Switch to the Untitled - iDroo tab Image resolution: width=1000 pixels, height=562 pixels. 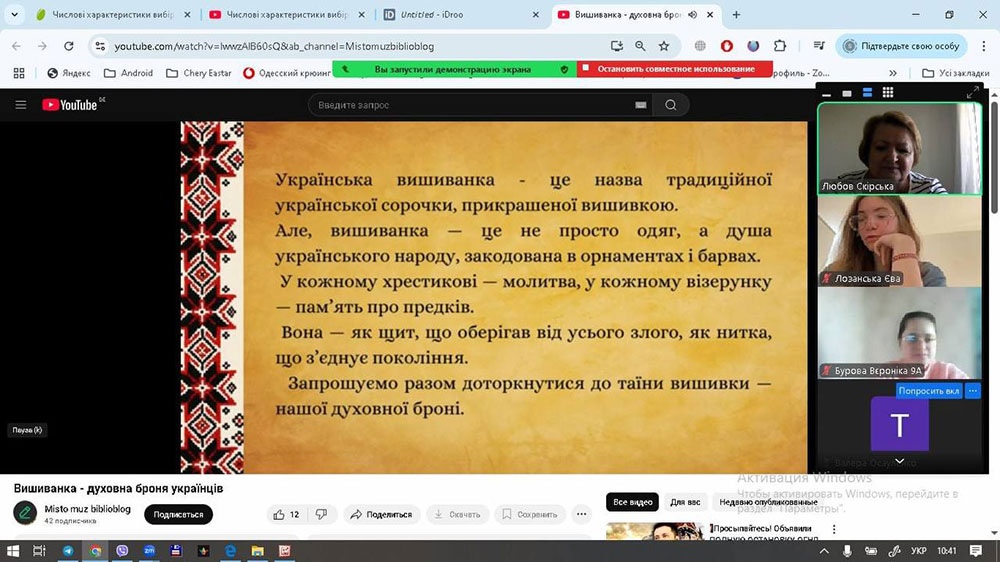tap(461, 15)
